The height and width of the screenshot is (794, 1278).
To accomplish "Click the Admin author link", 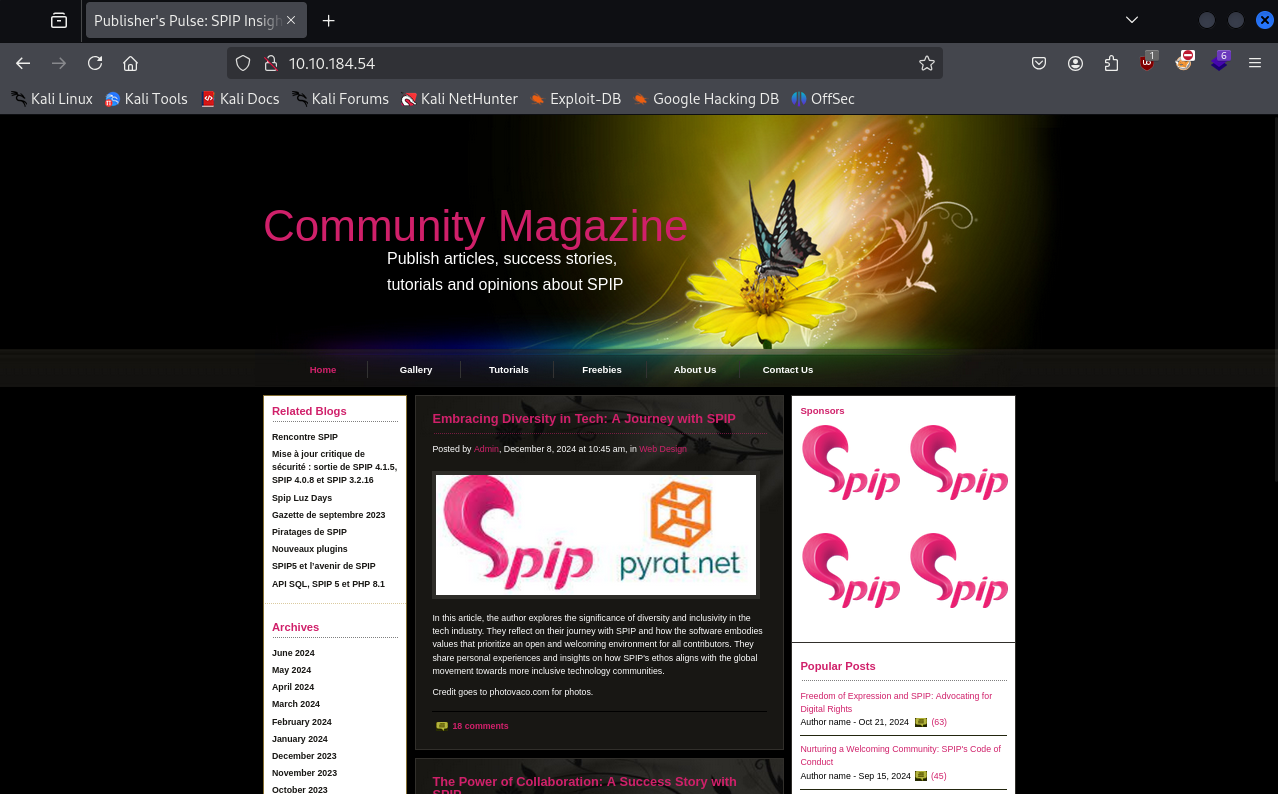I will pos(486,449).
